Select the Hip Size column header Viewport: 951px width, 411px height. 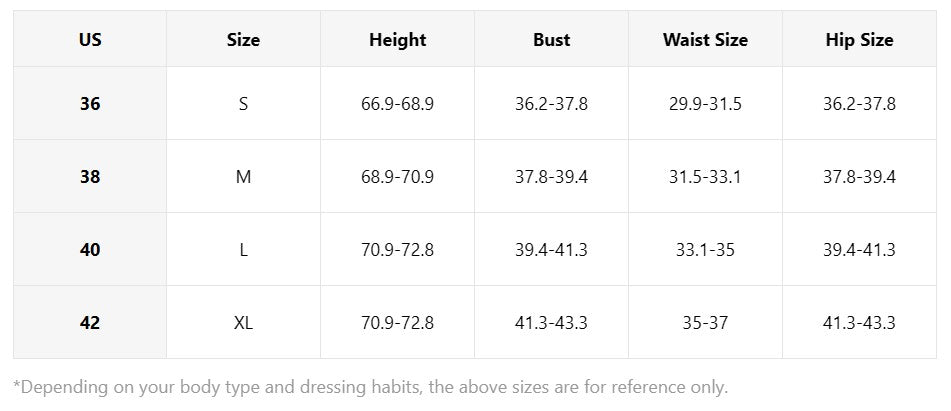859,39
